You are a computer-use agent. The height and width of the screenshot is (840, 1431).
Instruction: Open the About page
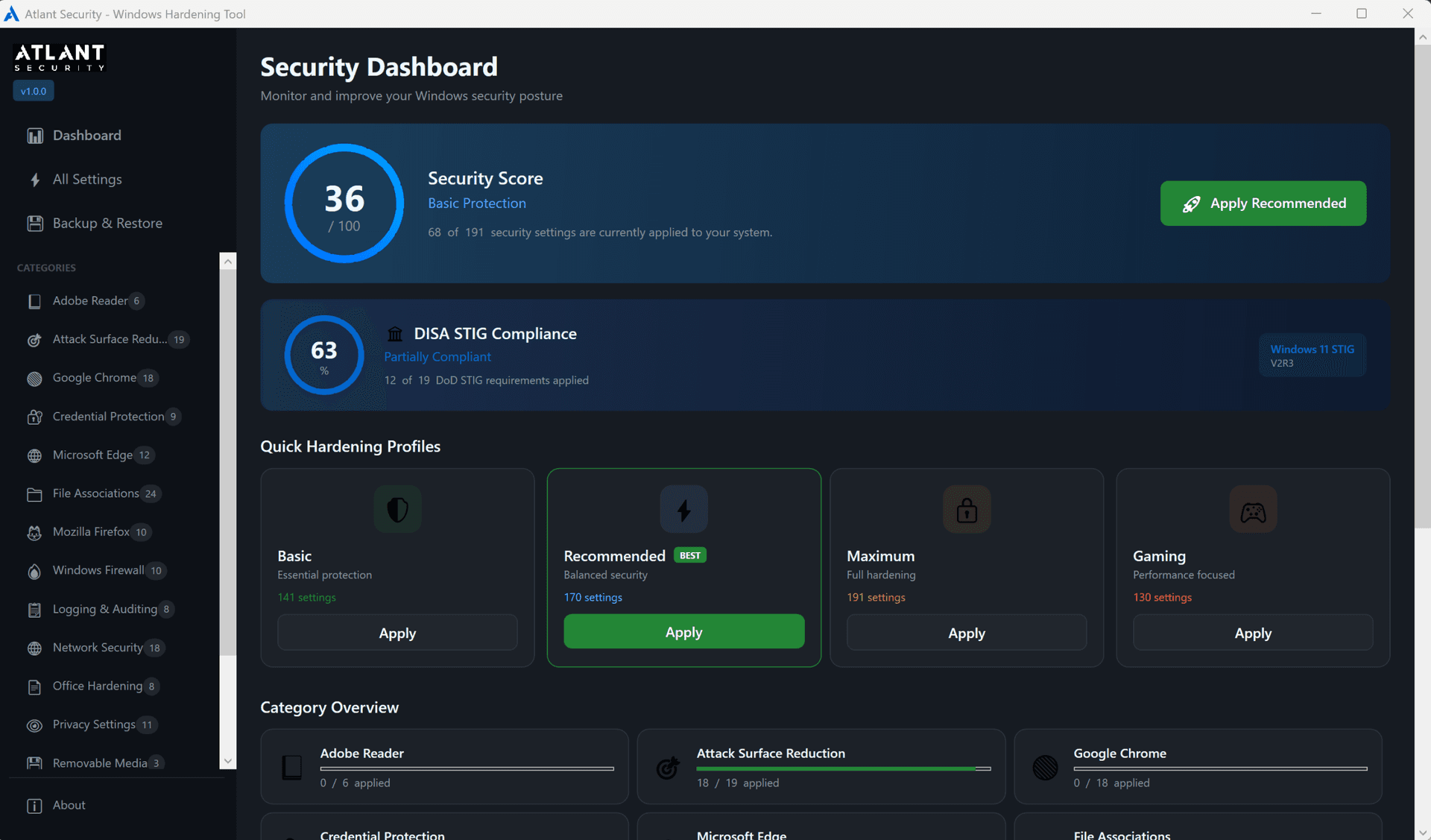tap(69, 805)
